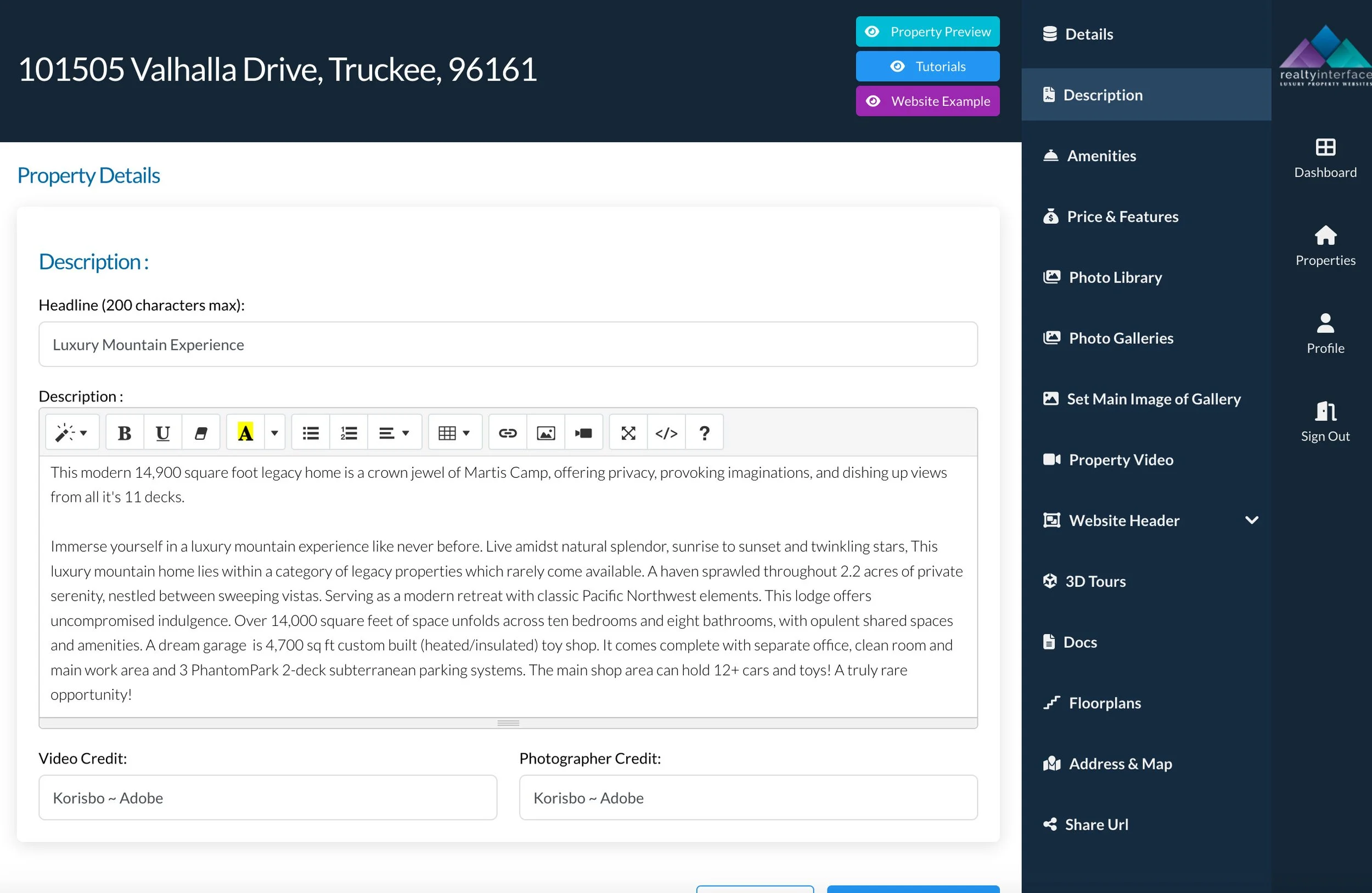Click the eraser remove-format icon
Viewport: 1372px width, 893px height.
pos(201,433)
